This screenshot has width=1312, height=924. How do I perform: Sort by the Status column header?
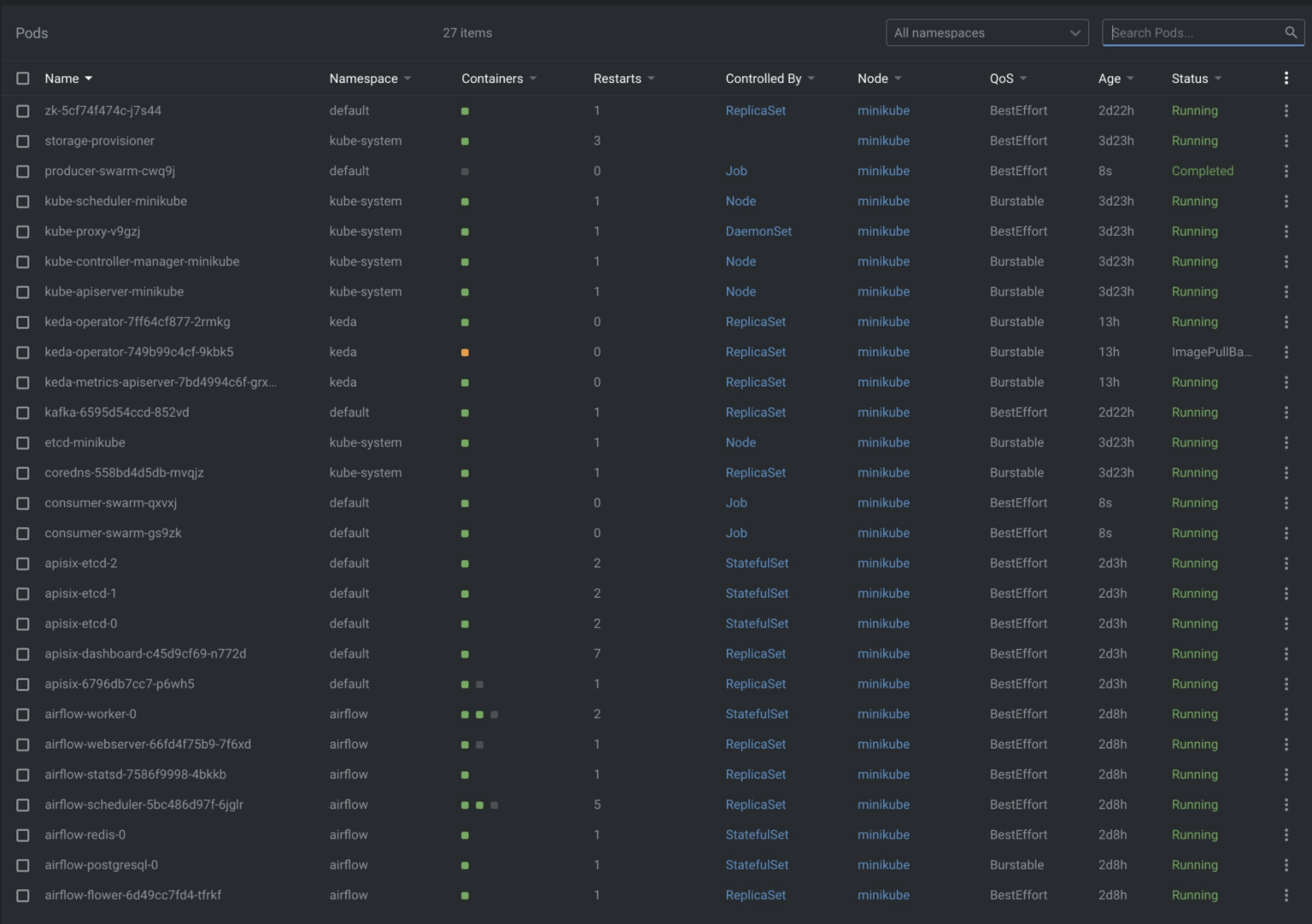click(1189, 79)
